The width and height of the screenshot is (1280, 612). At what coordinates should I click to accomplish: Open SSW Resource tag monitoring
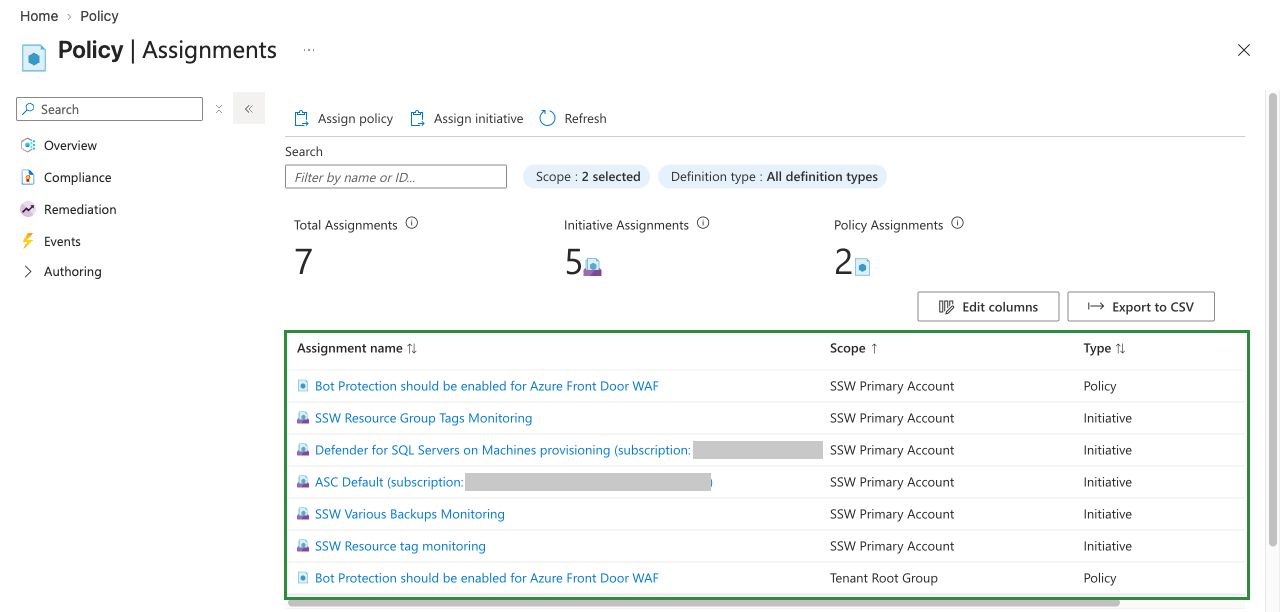[400, 546]
